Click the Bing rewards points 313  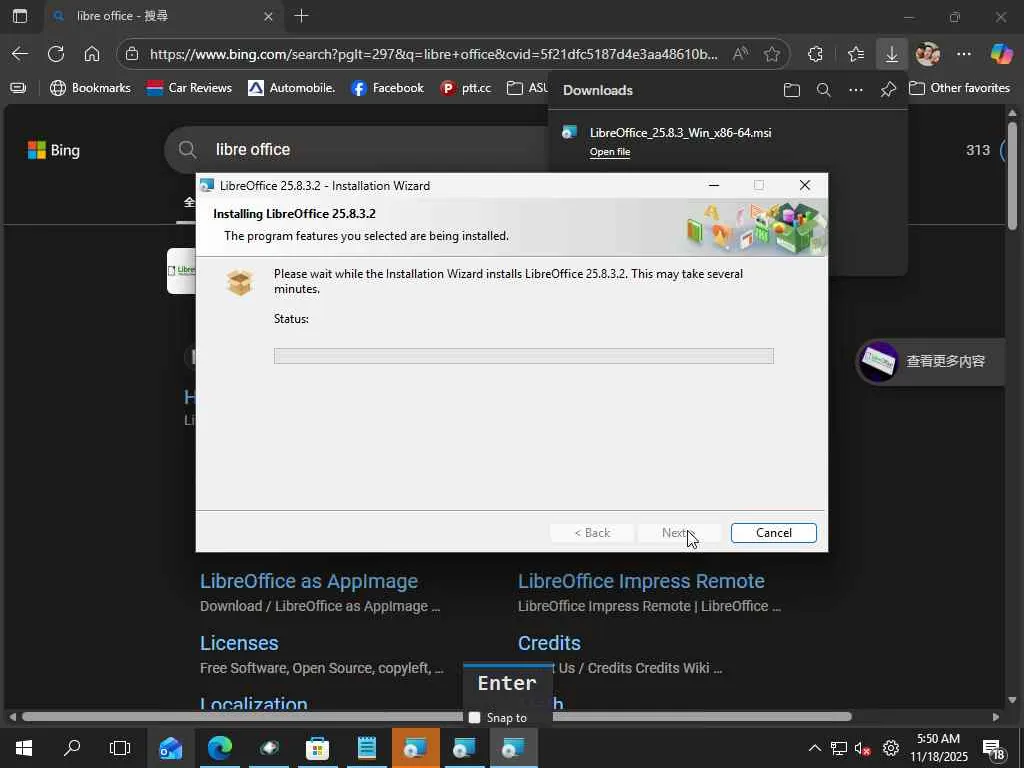tap(978, 150)
